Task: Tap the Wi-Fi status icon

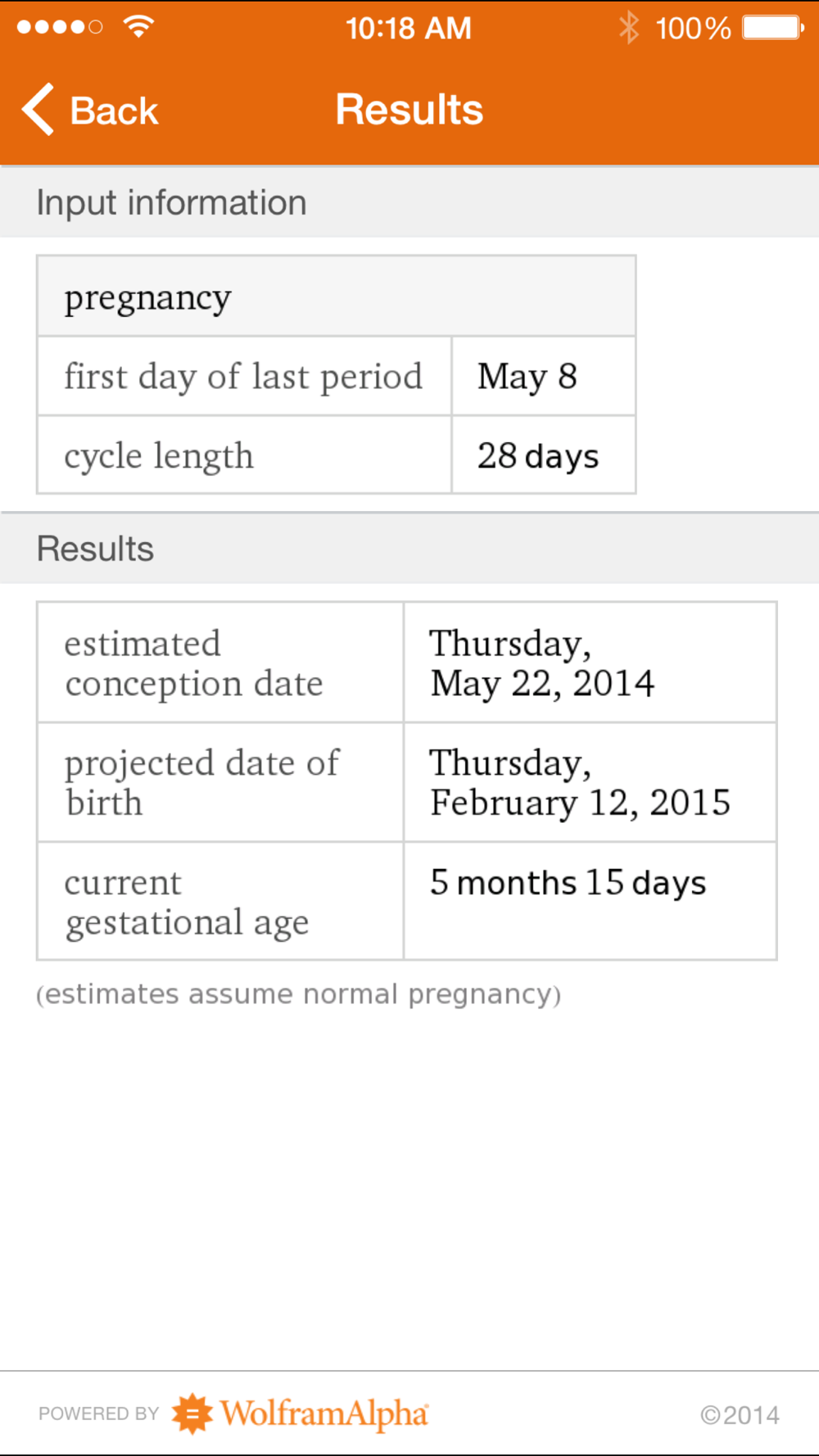Action: click(138, 26)
